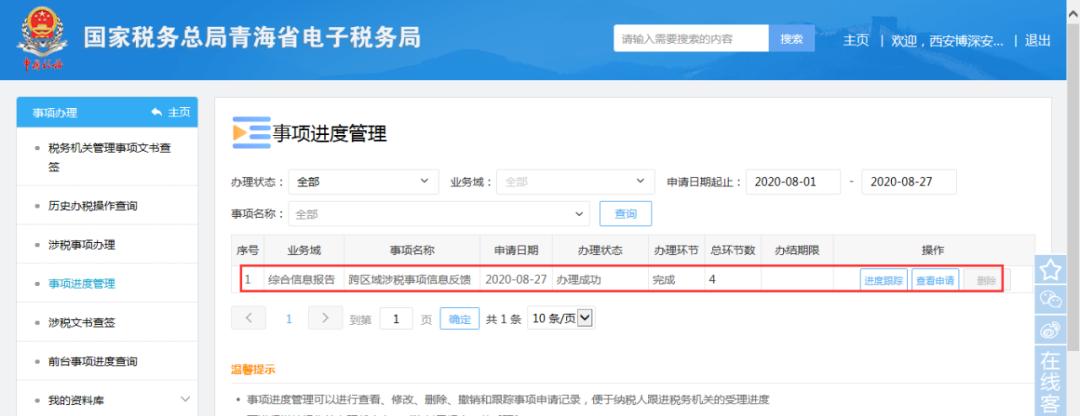1080x416 pixels.
Task: Click the 事项进度管理 heading icon
Action: click(251, 133)
